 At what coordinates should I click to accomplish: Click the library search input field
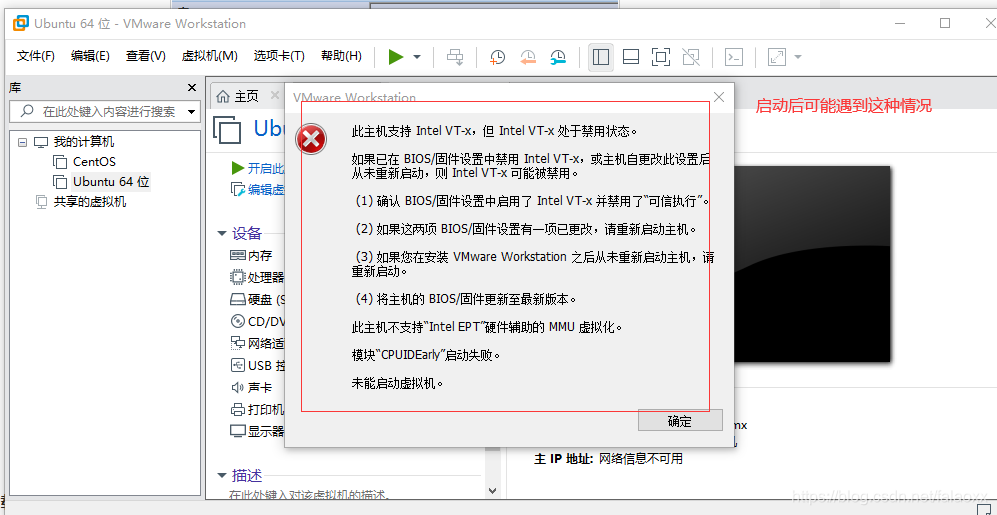point(105,111)
